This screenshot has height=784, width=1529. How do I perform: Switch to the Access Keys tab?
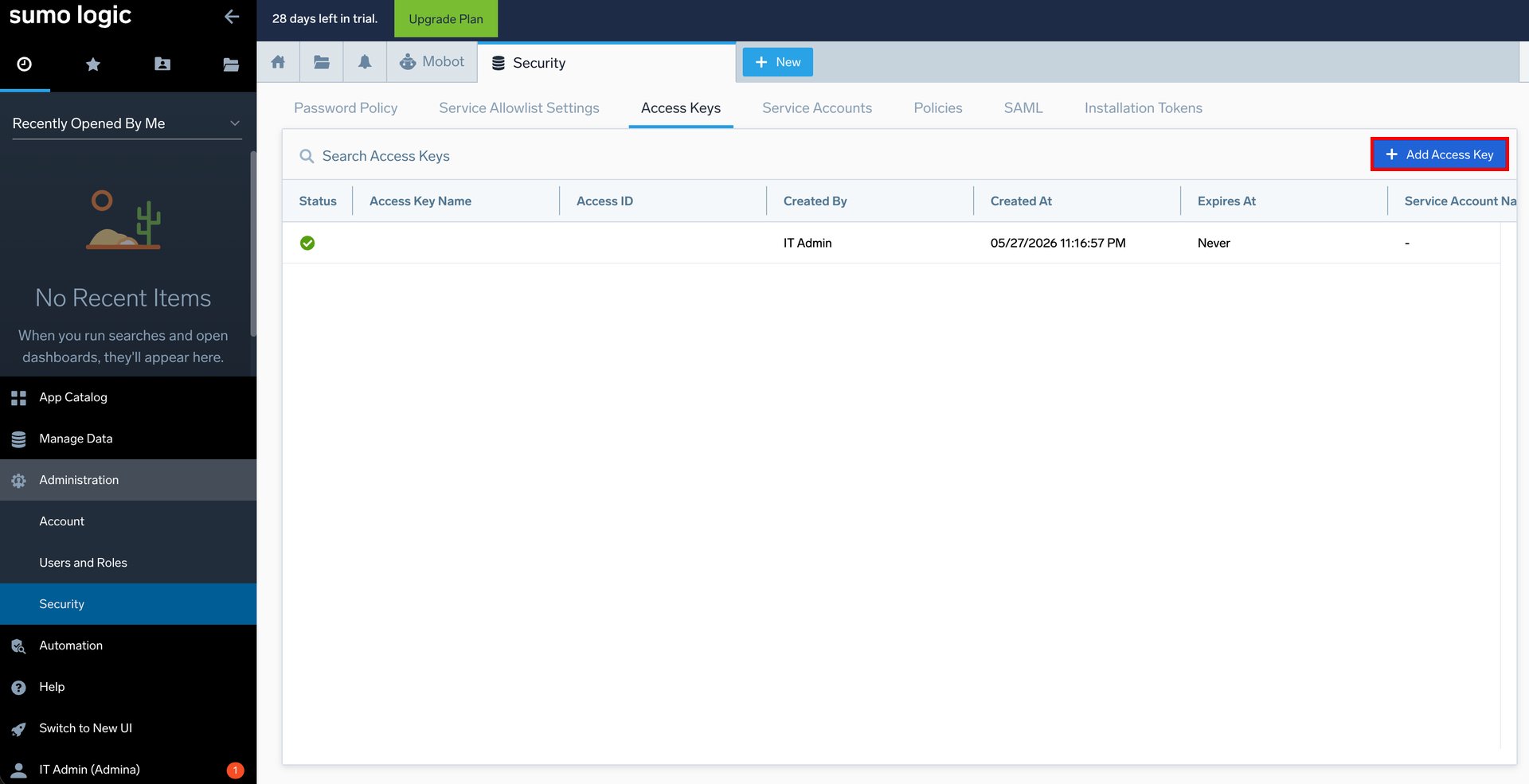pyautogui.click(x=681, y=108)
